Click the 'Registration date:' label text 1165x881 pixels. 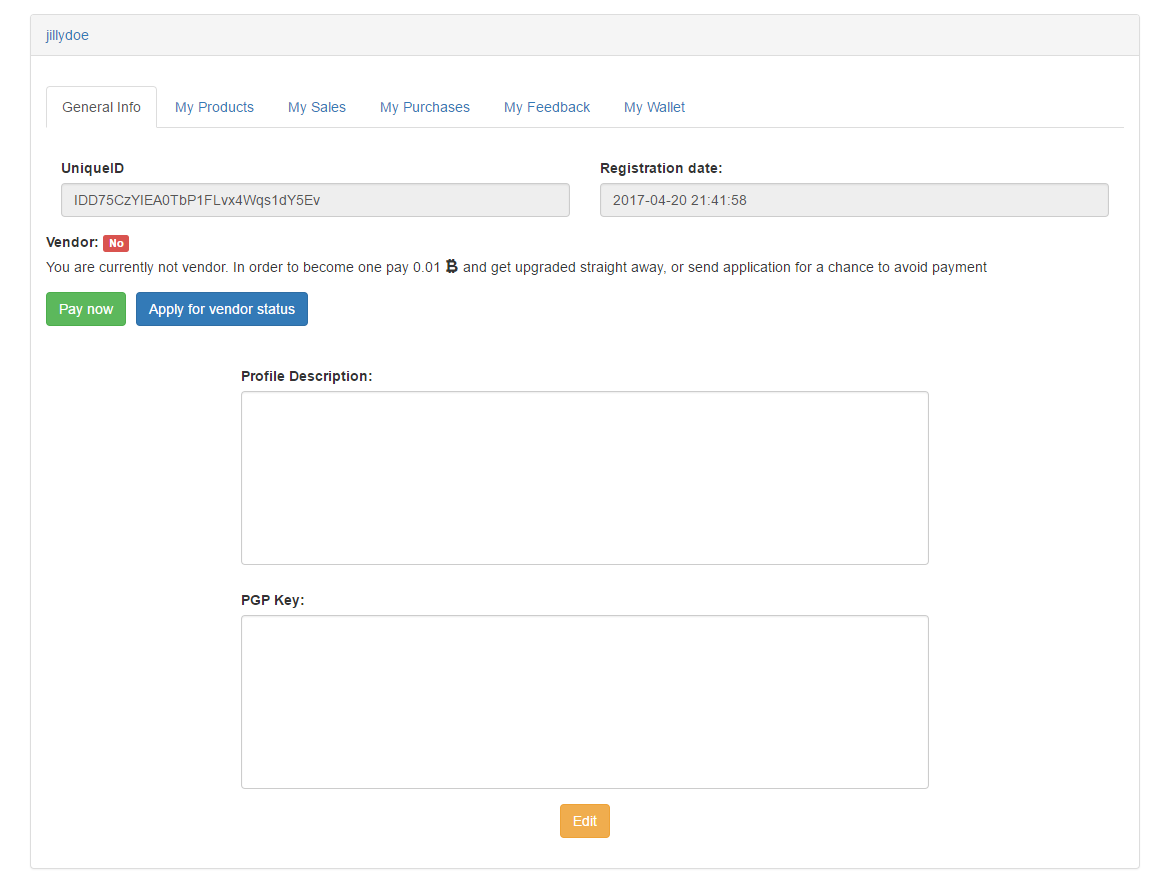660,168
